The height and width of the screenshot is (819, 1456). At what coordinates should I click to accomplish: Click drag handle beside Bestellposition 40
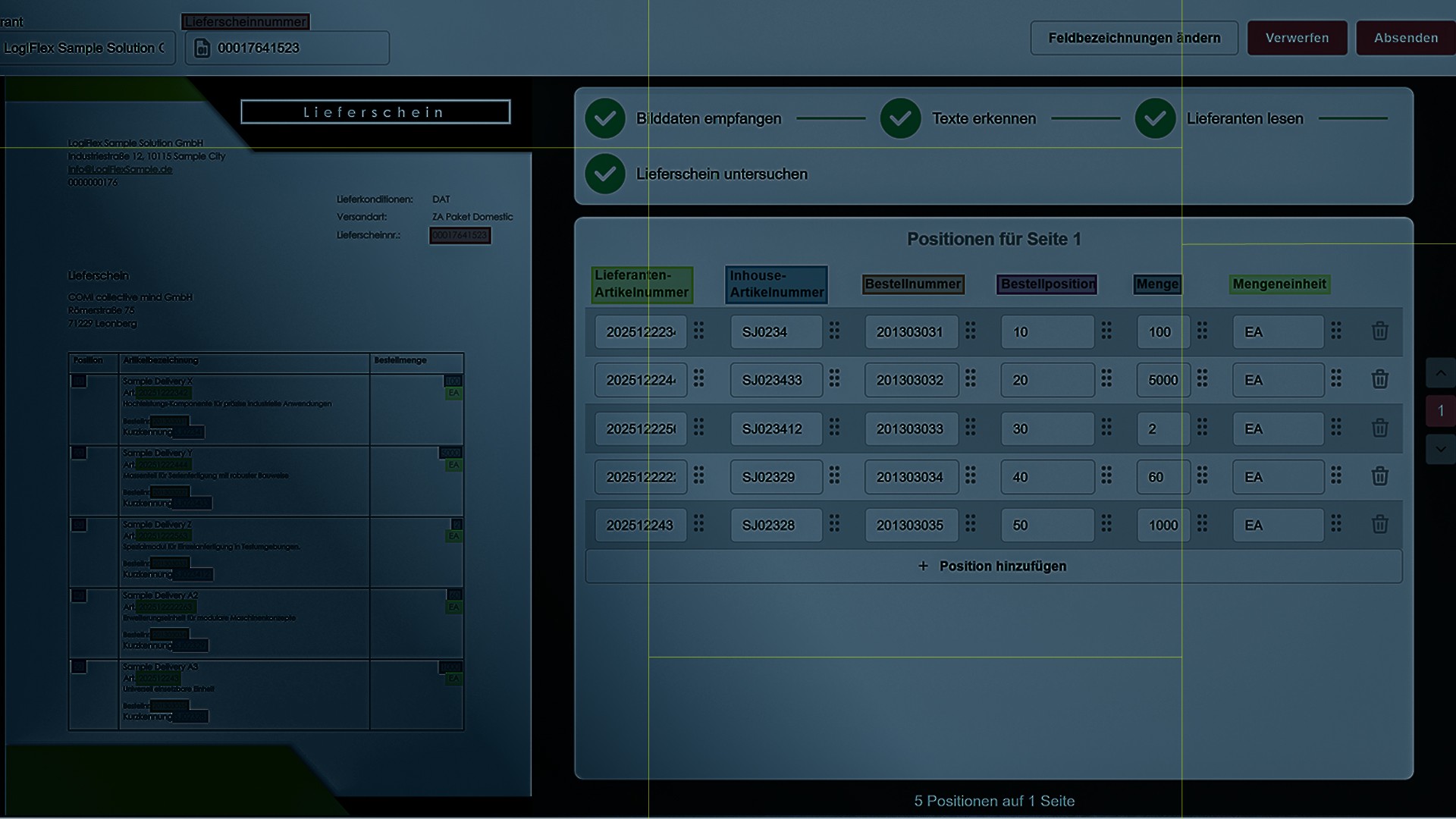click(1106, 475)
